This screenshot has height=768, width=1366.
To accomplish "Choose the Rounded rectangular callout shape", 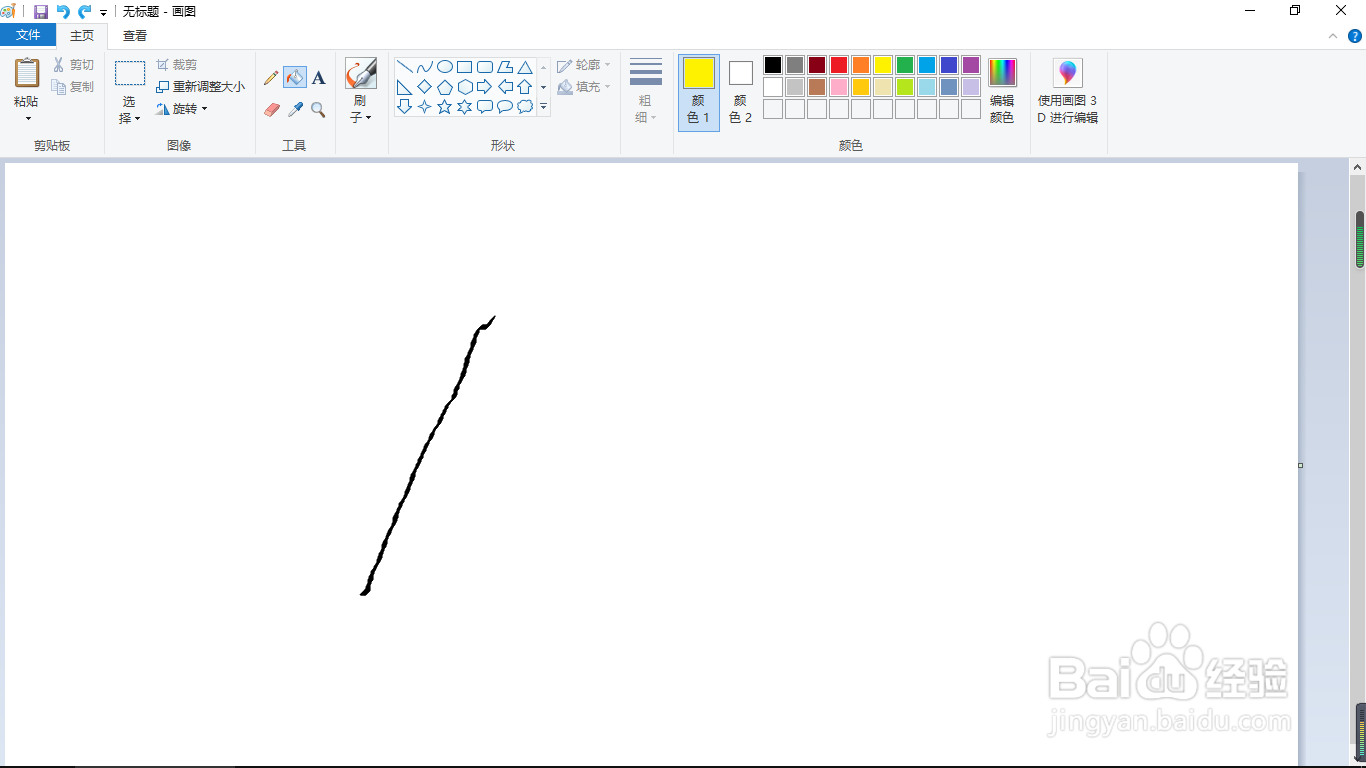I will point(485,107).
